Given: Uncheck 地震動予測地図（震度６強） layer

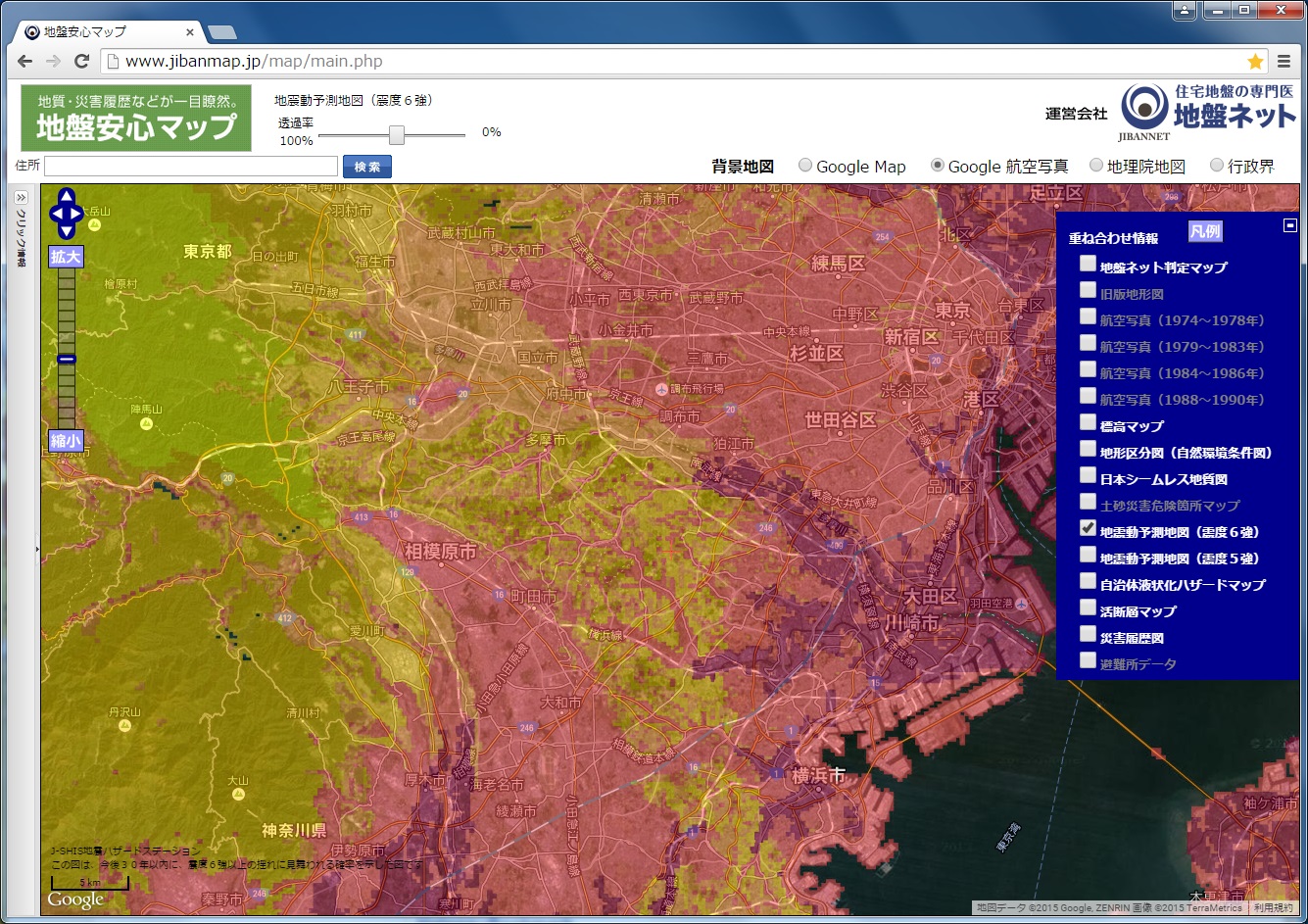Looking at the screenshot, I should pyautogui.click(x=1088, y=528).
